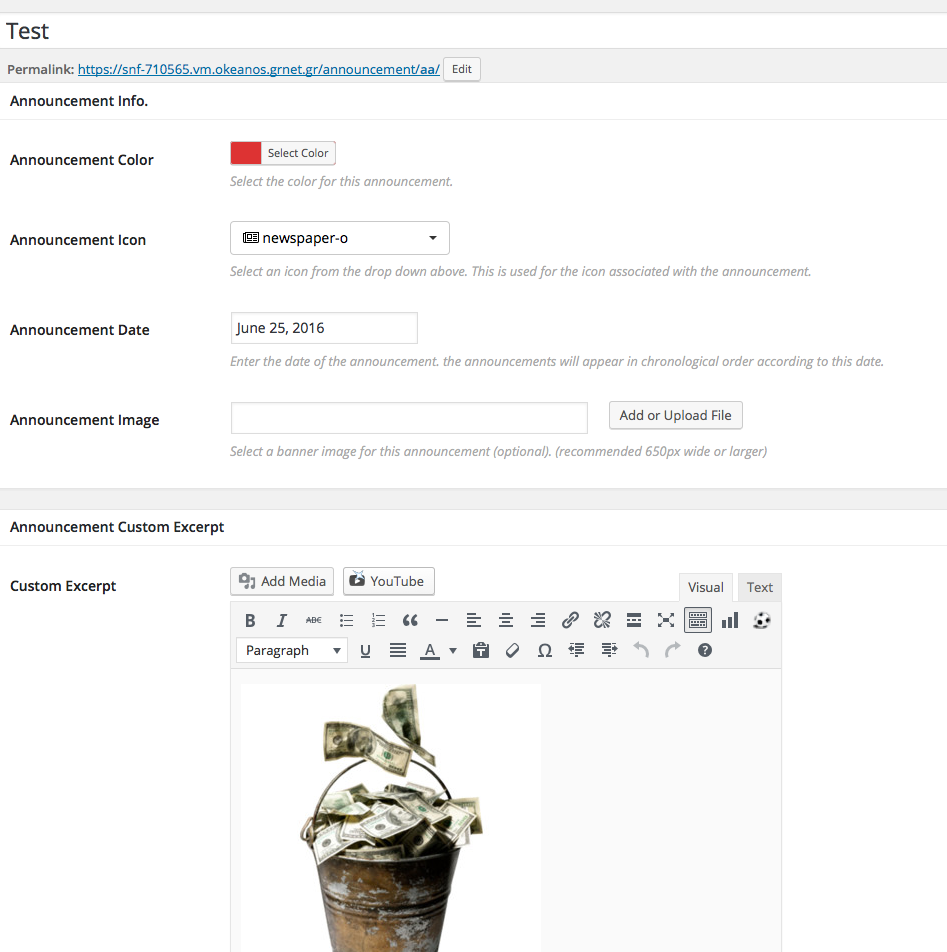The height and width of the screenshot is (952, 947).
Task: Toggle bold formatting in the editor
Action: (x=249, y=620)
